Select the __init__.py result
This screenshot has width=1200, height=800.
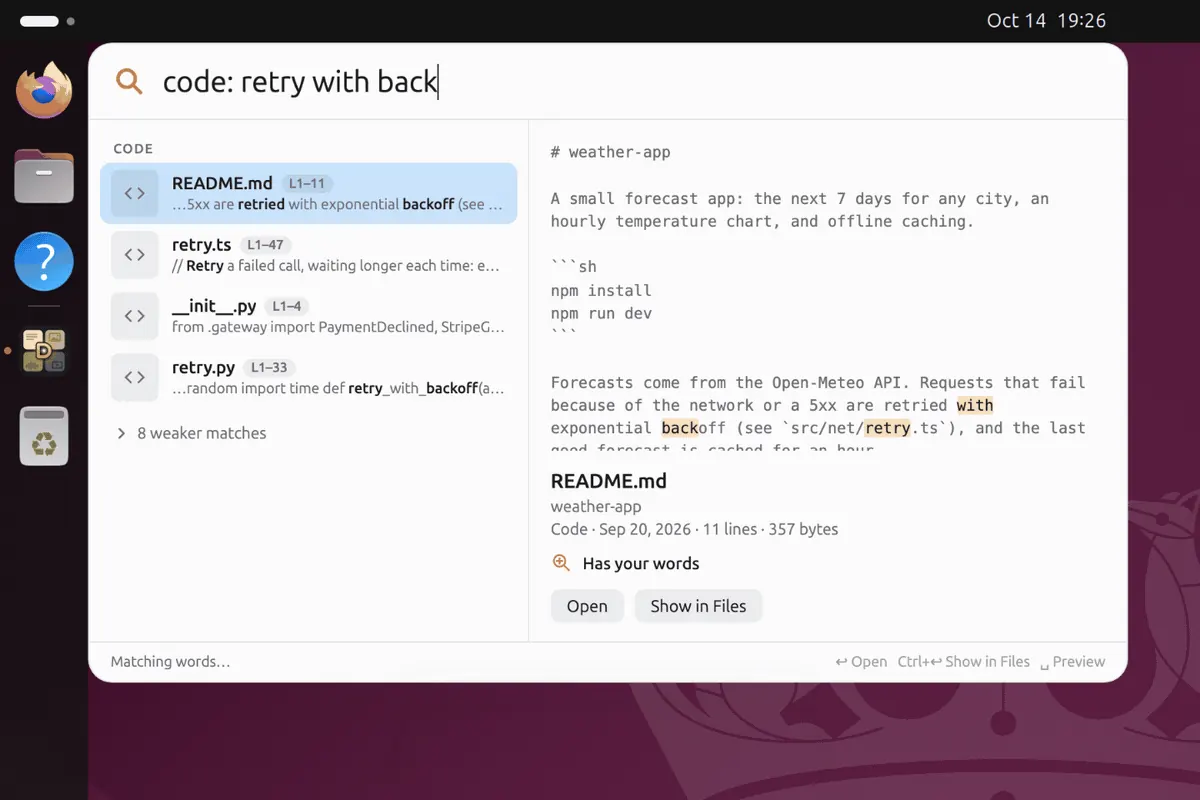(x=309, y=316)
